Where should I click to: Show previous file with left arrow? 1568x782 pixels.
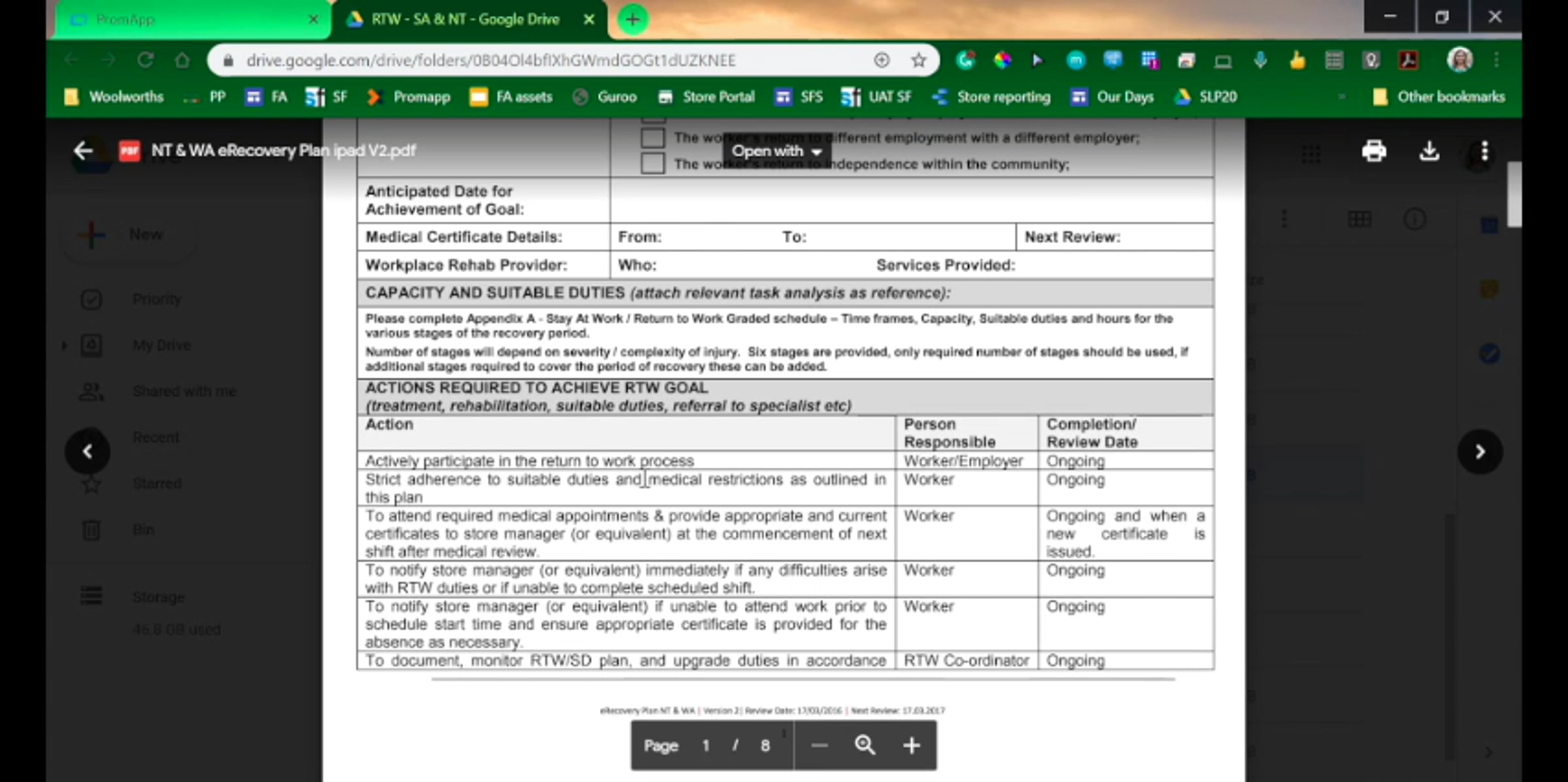[88, 451]
